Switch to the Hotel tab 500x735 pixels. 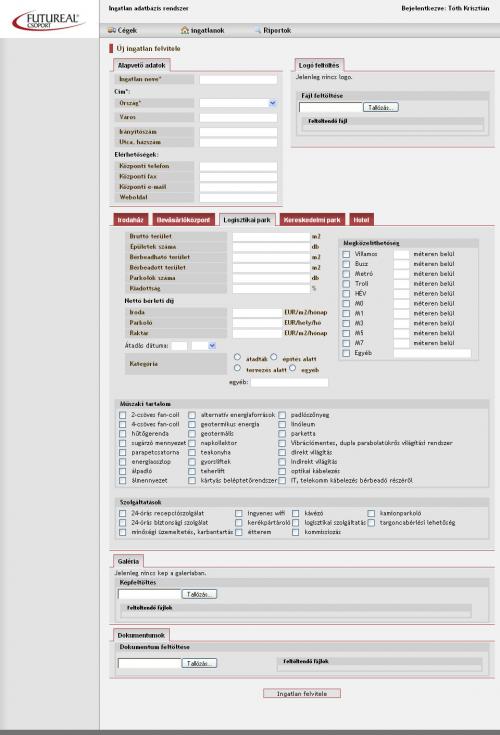tap(361, 220)
